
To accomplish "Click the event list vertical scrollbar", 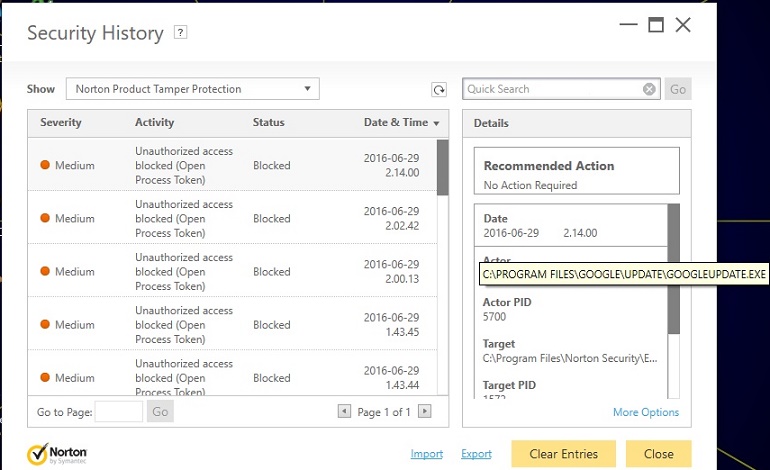I will (x=442, y=267).
